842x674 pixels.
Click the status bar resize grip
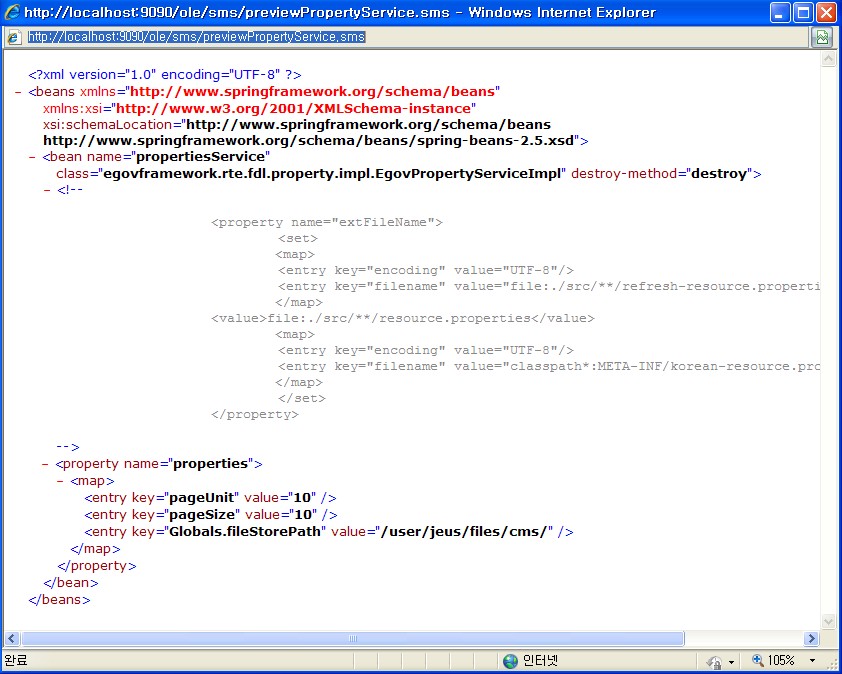click(832, 664)
